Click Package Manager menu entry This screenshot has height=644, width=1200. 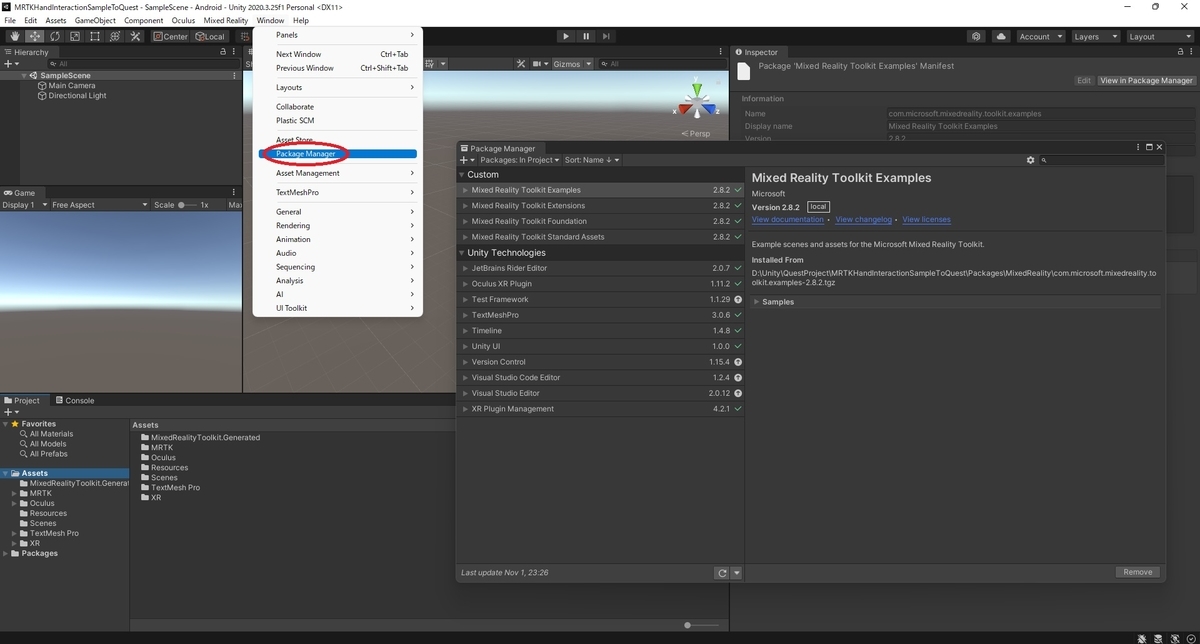point(338,154)
